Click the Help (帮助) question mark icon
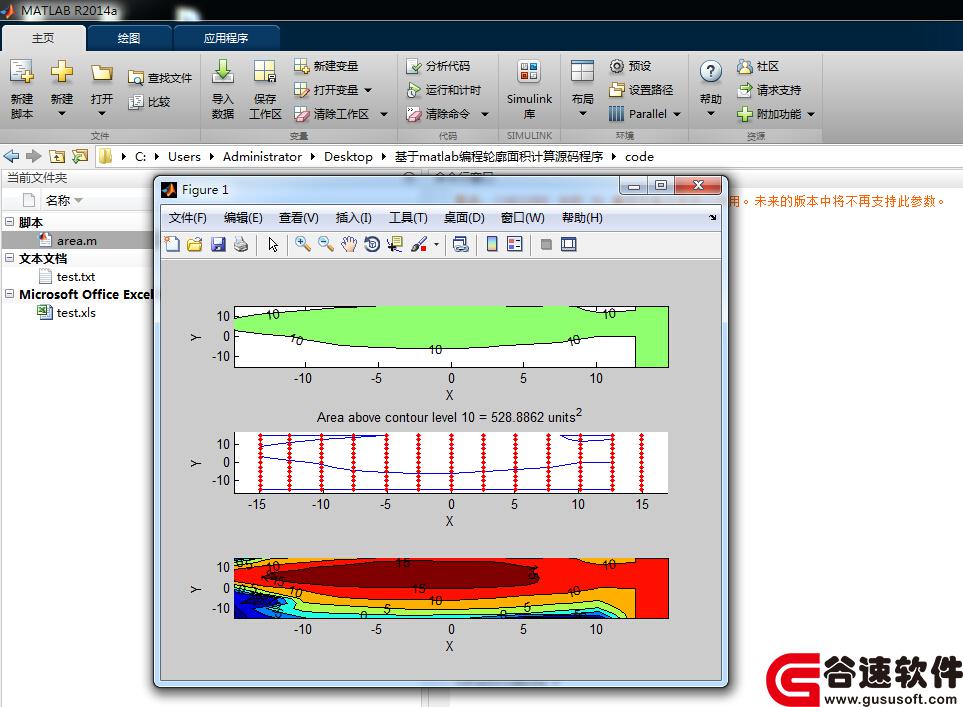Screen dimensions: 963x707 pyautogui.click(x=711, y=72)
